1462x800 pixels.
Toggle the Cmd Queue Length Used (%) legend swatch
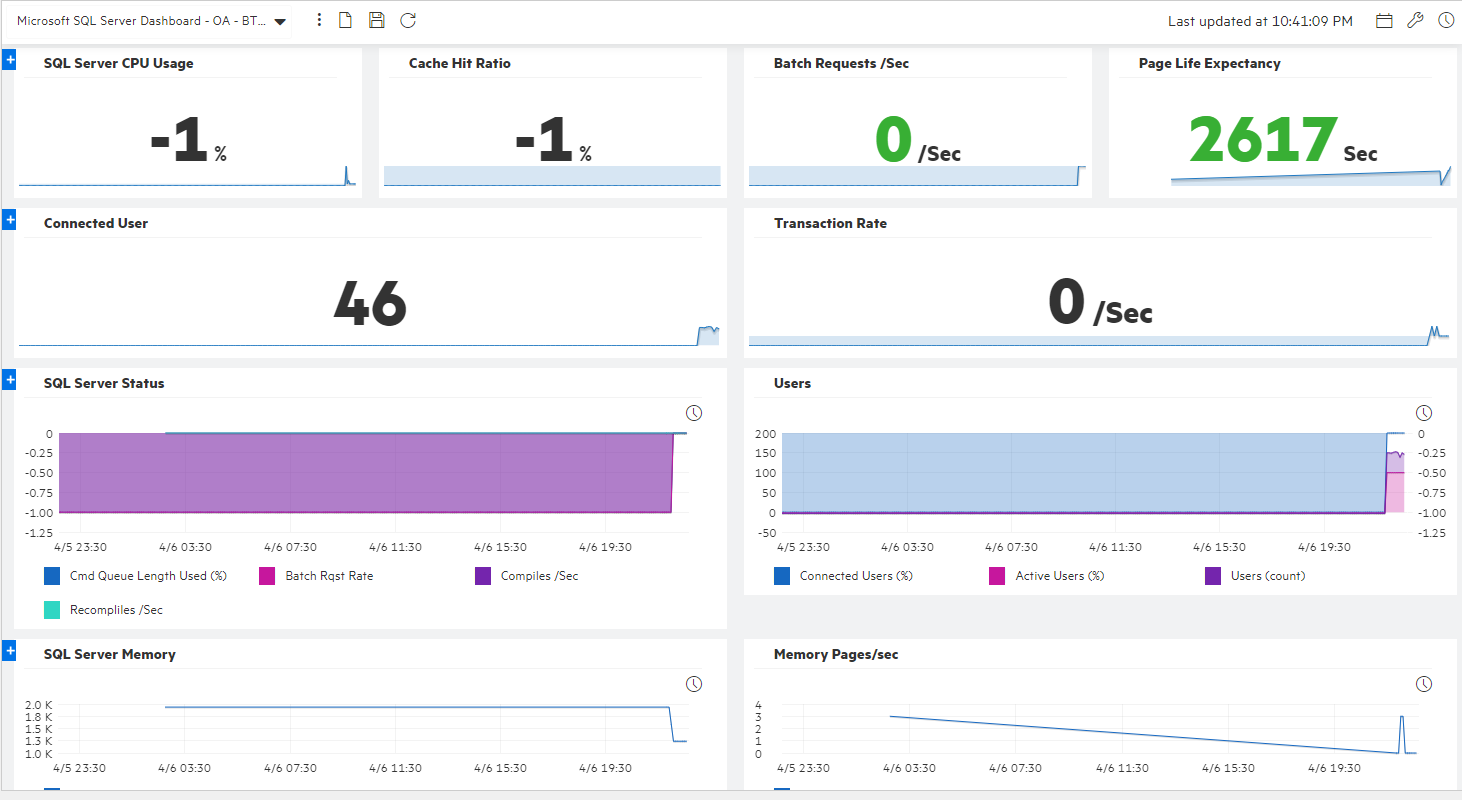[x=52, y=576]
